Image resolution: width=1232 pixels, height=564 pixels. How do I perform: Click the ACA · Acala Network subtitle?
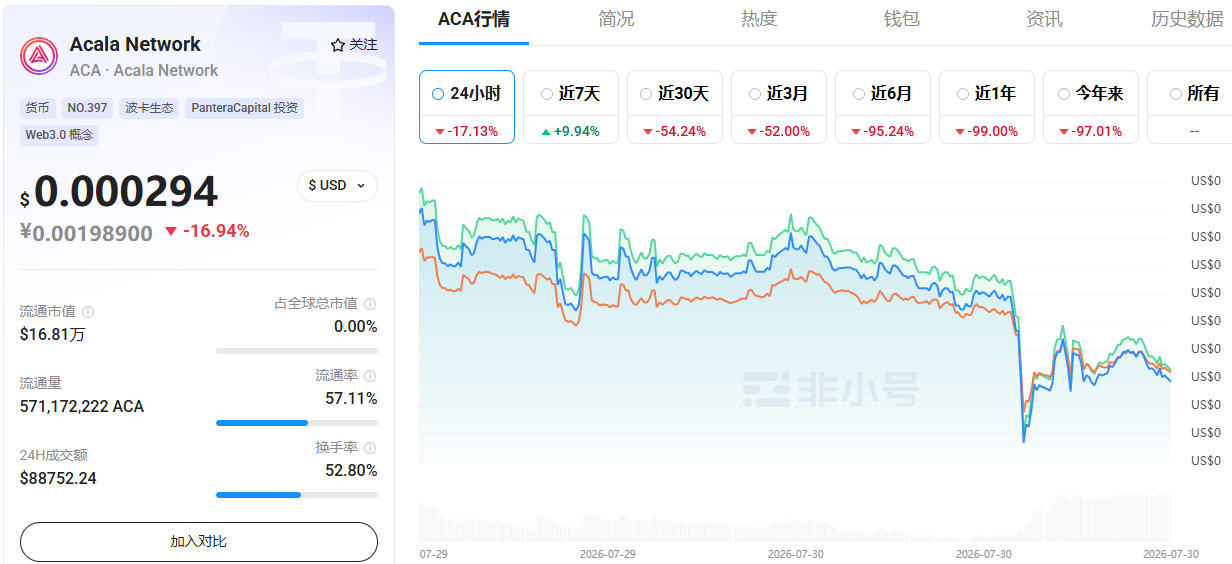click(x=144, y=70)
